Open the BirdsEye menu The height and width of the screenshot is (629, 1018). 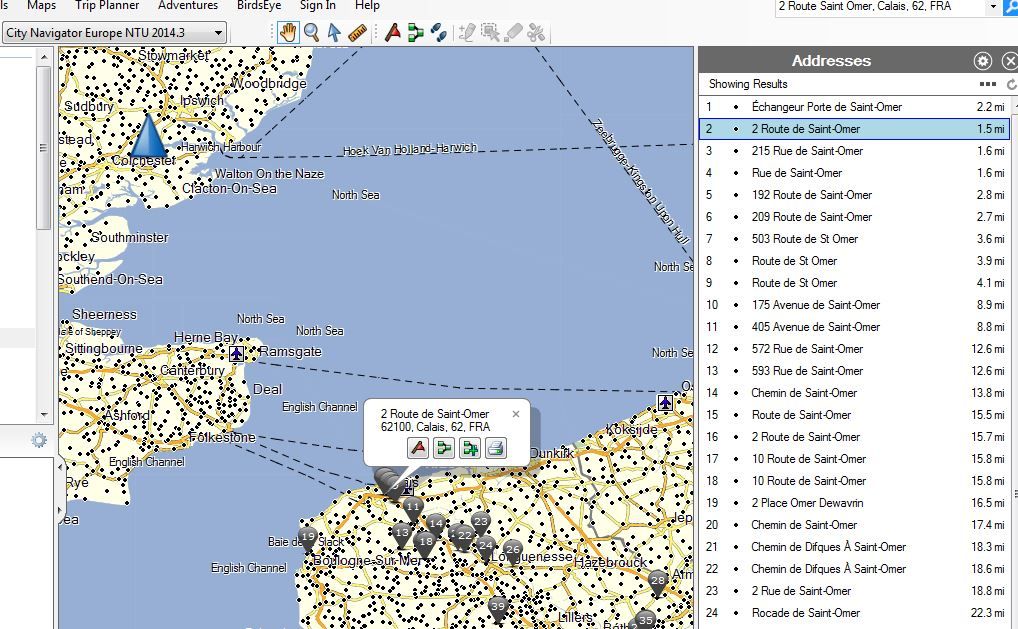point(259,6)
